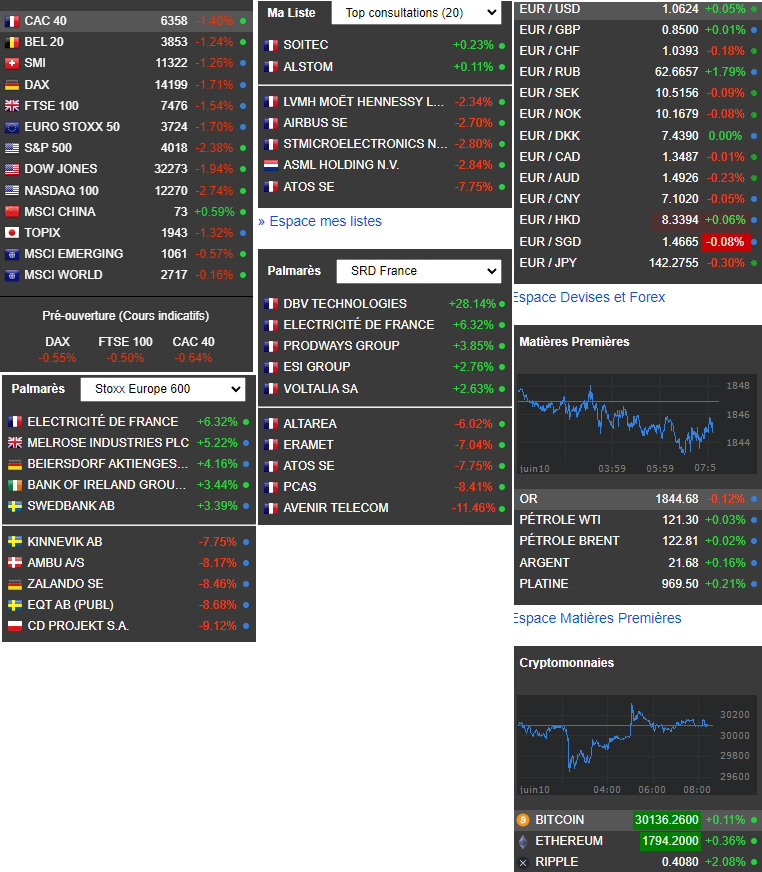Click the PLATINE commodity row
Viewport: 762px width, 872px height.
click(638, 584)
